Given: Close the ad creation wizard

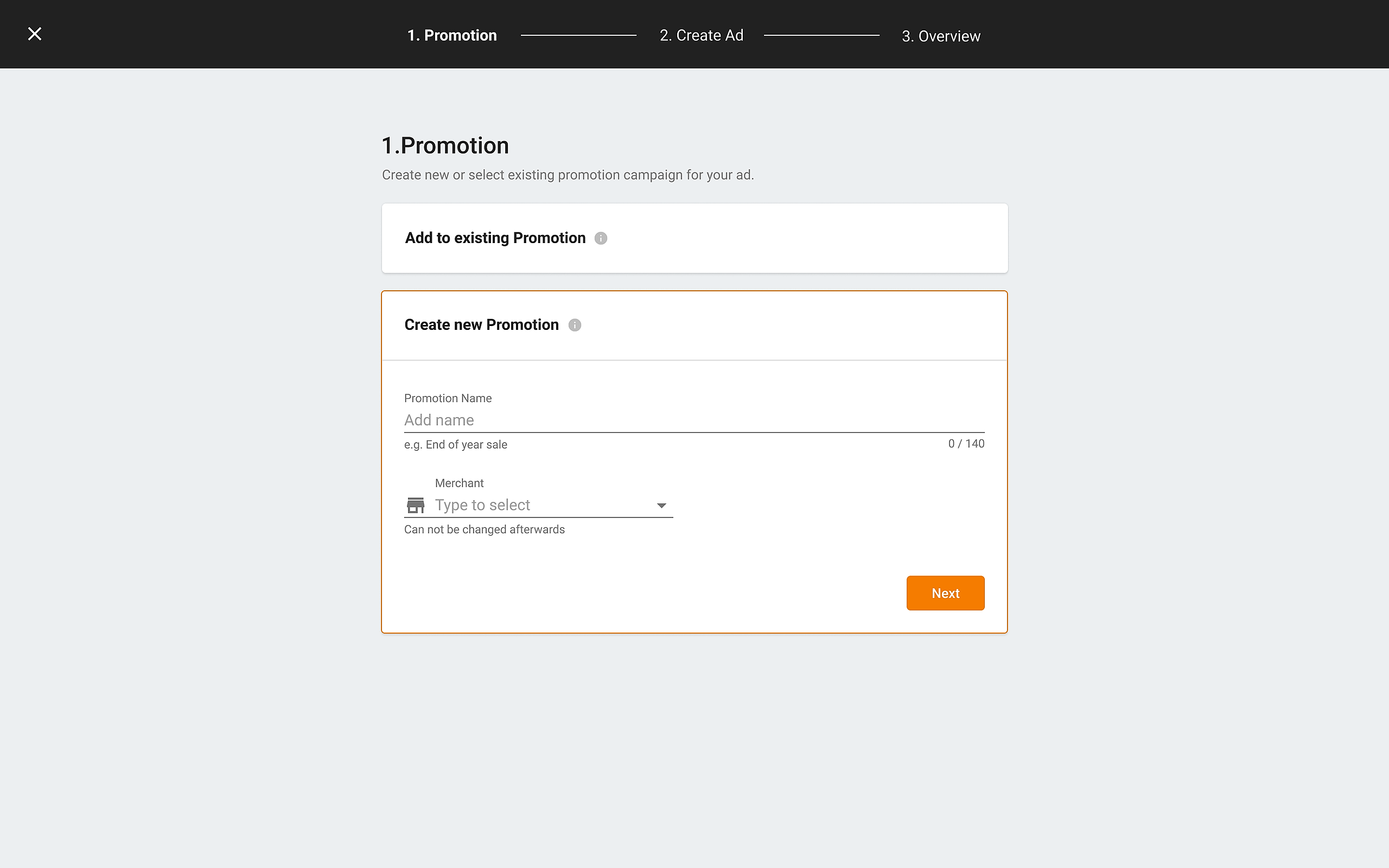Looking at the screenshot, I should [34, 34].
